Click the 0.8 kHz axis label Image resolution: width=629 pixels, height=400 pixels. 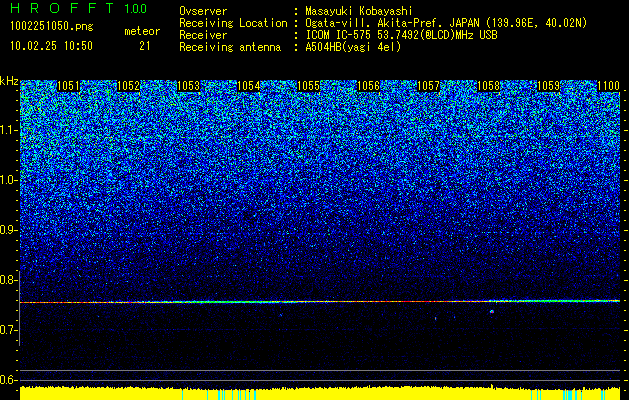tap(8, 280)
